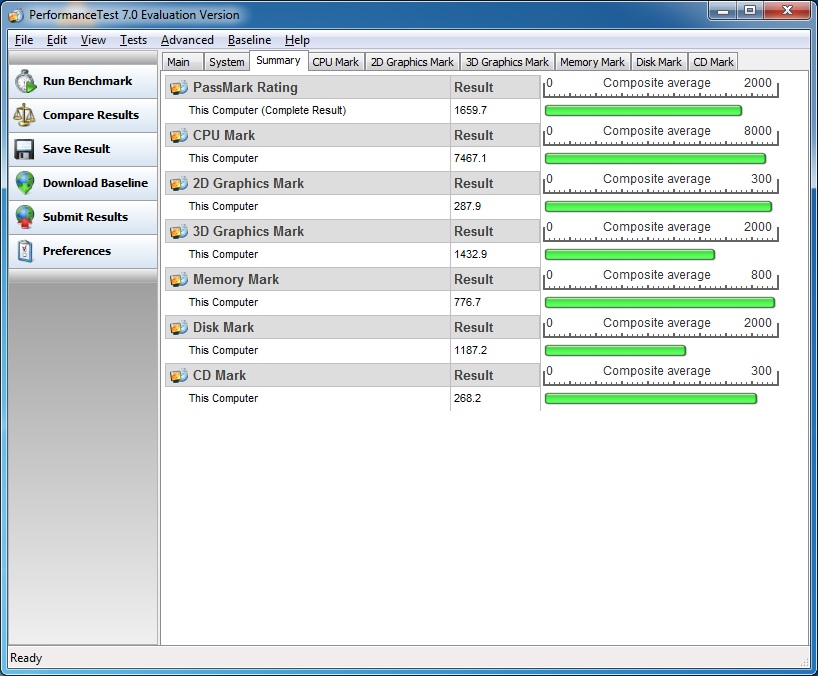Click the icon beside PassMark Rating header
Screen dimensions: 818x676
[x=178, y=88]
